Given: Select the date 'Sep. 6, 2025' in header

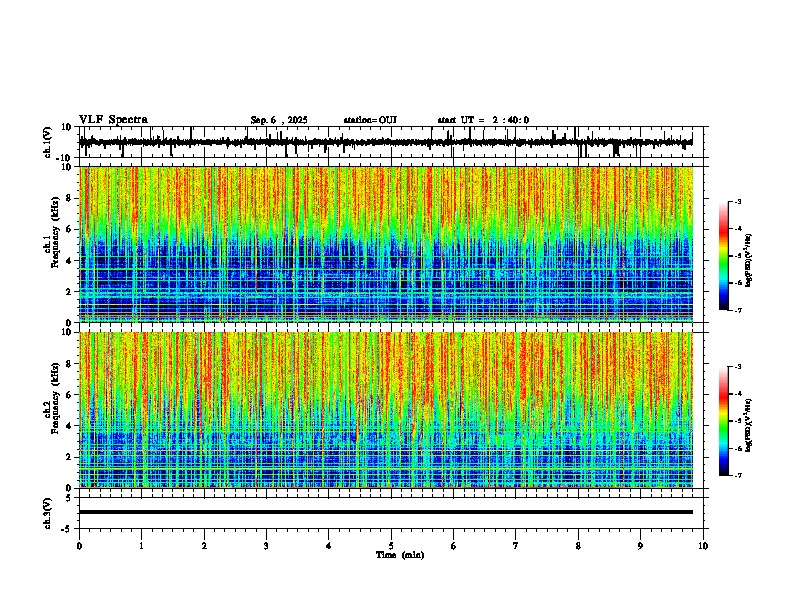Looking at the screenshot, I should 279,120.
